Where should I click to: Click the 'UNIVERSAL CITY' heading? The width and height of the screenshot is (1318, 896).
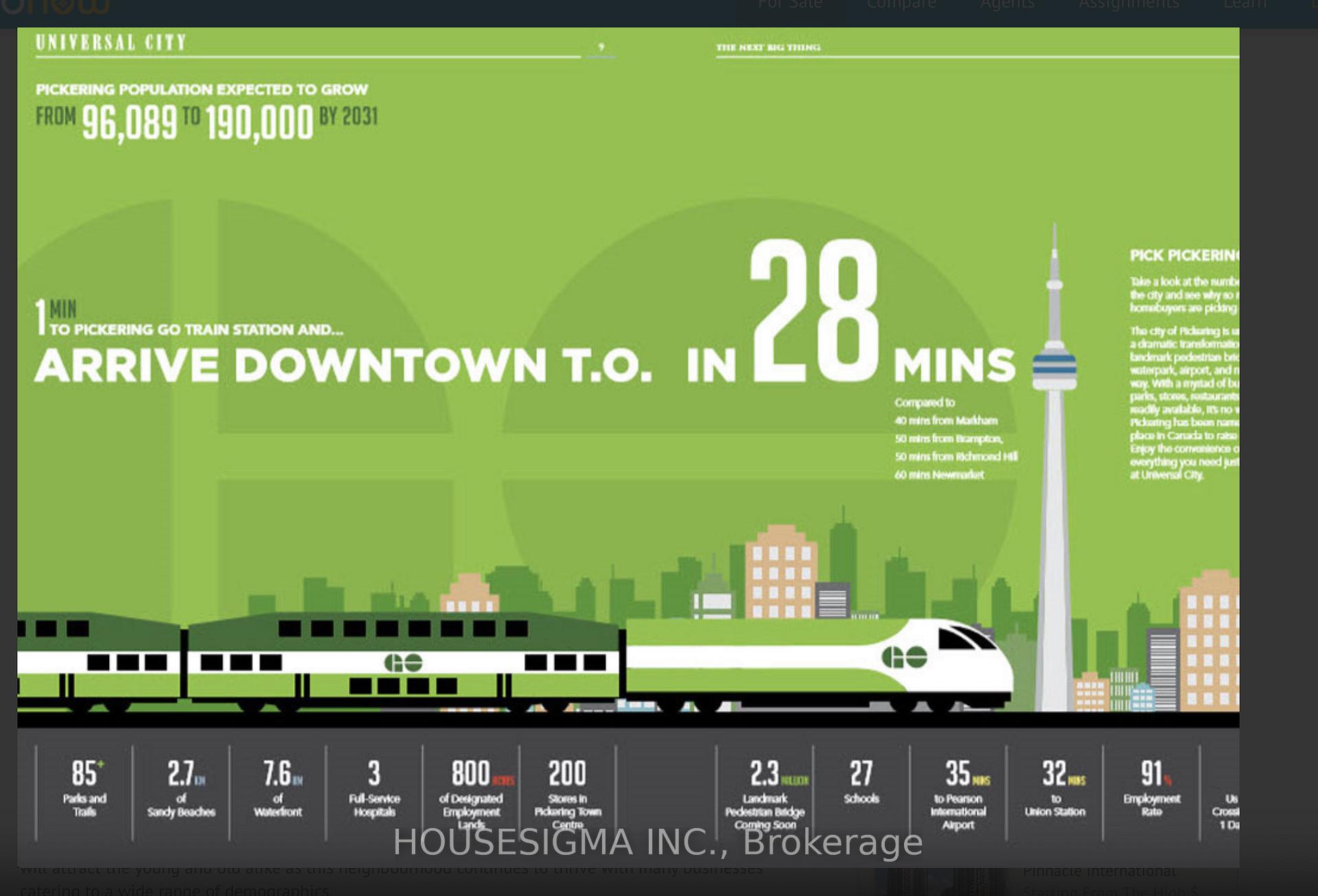pos(111,43)
